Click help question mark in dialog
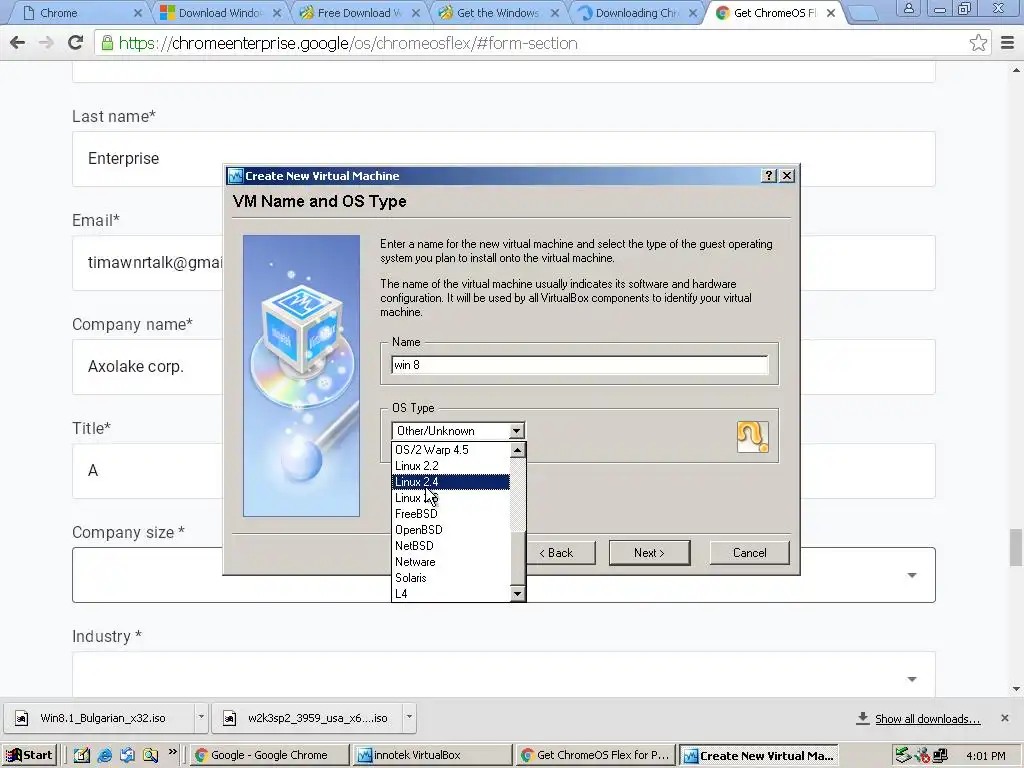 click(769, 176)
